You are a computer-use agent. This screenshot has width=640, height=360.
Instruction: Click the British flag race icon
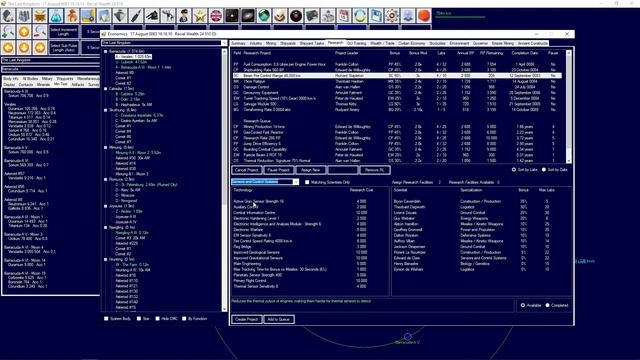(x=216, y=16)
